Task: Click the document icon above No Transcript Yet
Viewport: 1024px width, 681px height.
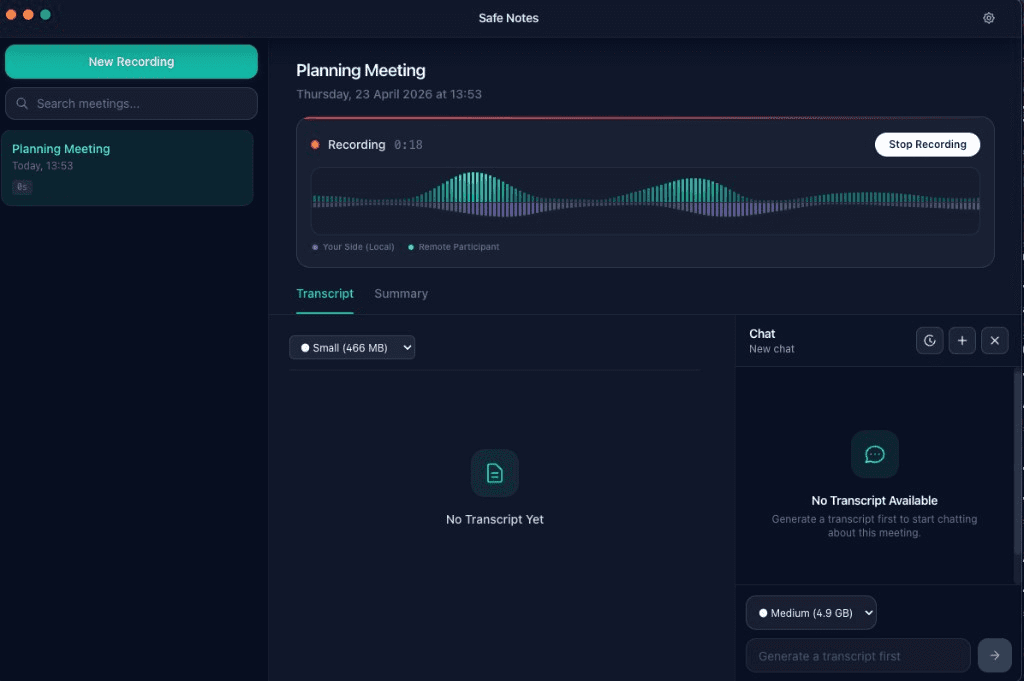Action: [494, 473]
